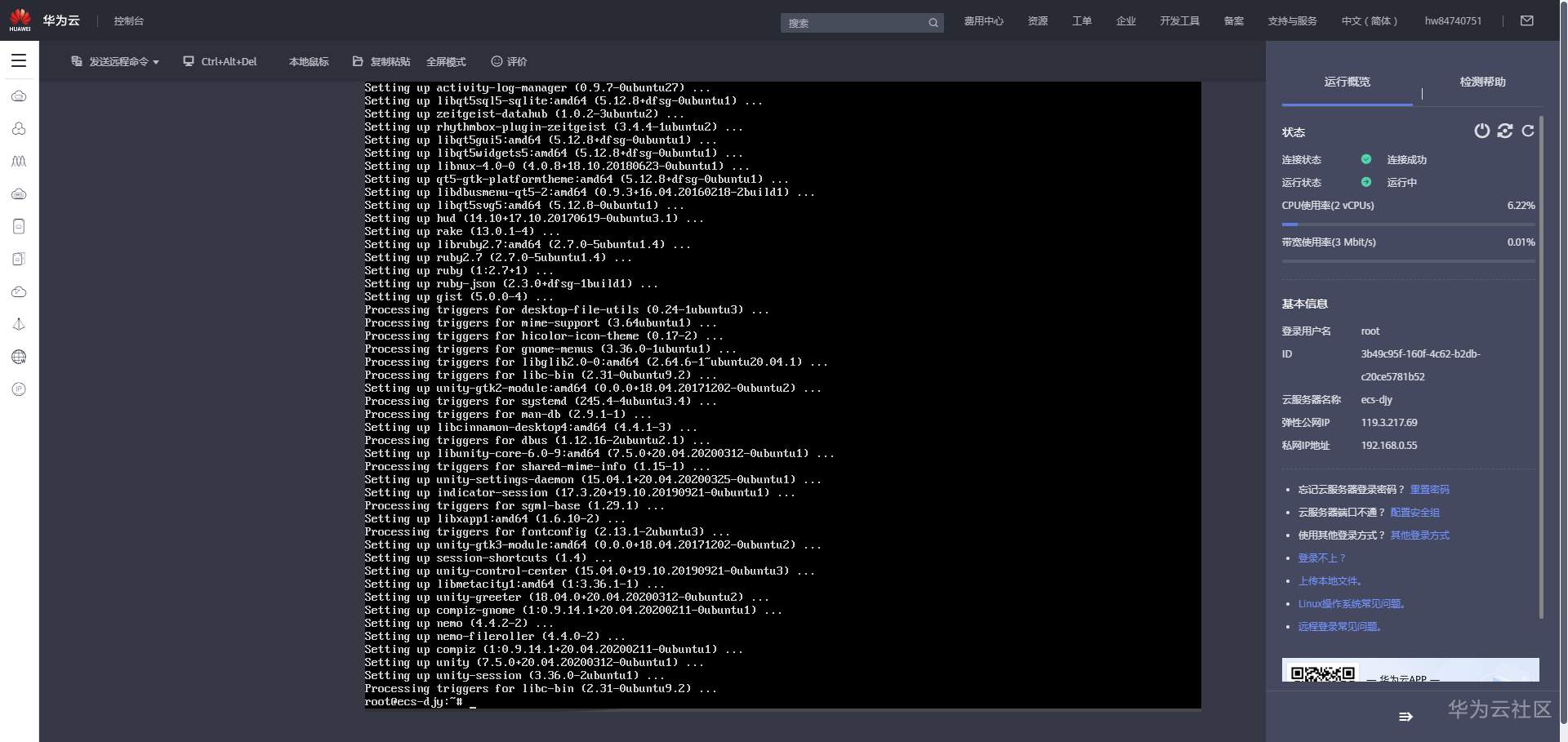Open the wave-shaped auto scaling sidebar icon
The height and width of the screenshot is (742, 1568).
(x=19, y=162)
